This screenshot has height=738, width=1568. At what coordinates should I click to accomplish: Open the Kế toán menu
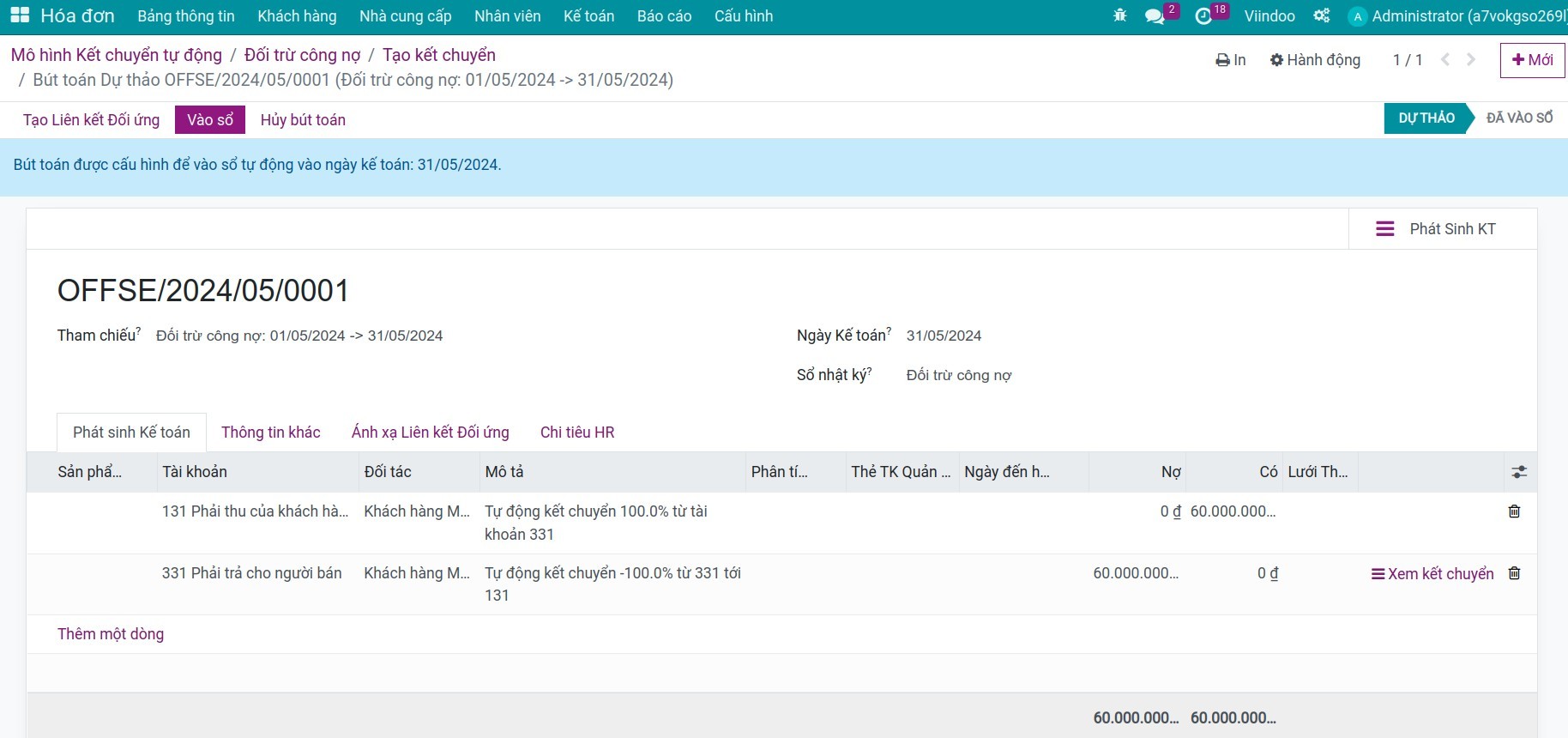(588, 16)
